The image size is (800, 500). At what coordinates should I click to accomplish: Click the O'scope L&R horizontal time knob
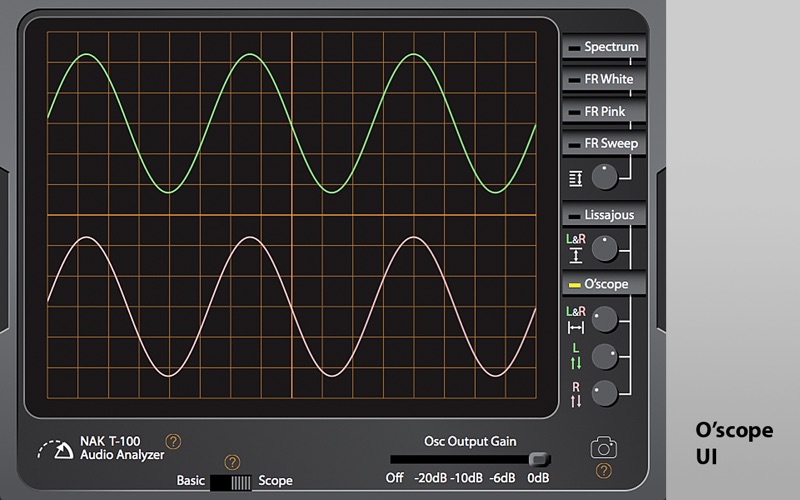point(605,320)
